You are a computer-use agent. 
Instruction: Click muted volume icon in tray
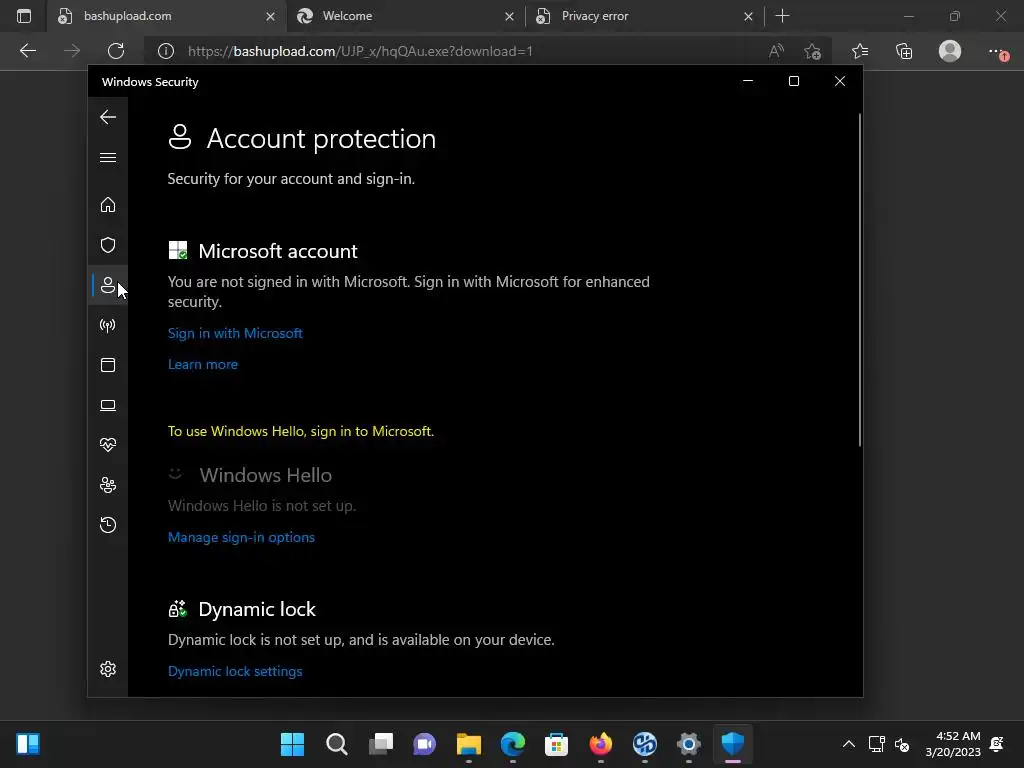pyautogui.click(x=903, y=744)
